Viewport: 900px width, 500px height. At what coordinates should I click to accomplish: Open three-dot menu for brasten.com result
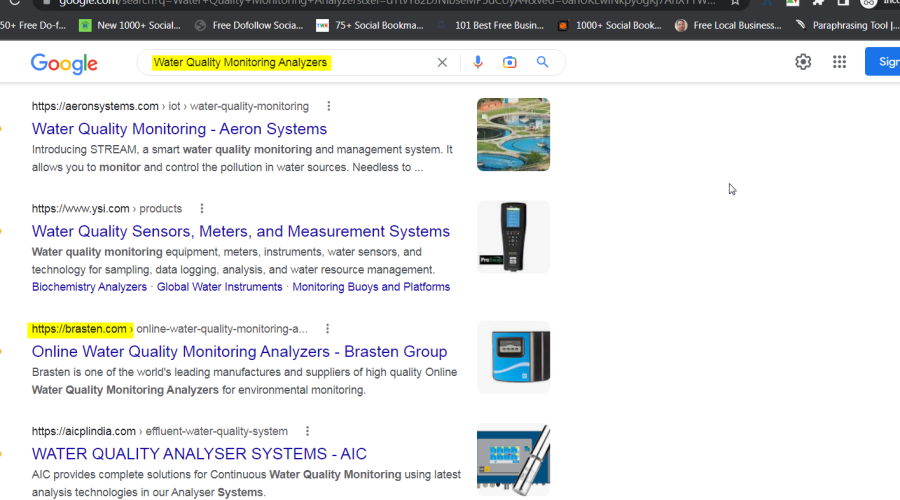pyautogui.click(x=327, y=329)
